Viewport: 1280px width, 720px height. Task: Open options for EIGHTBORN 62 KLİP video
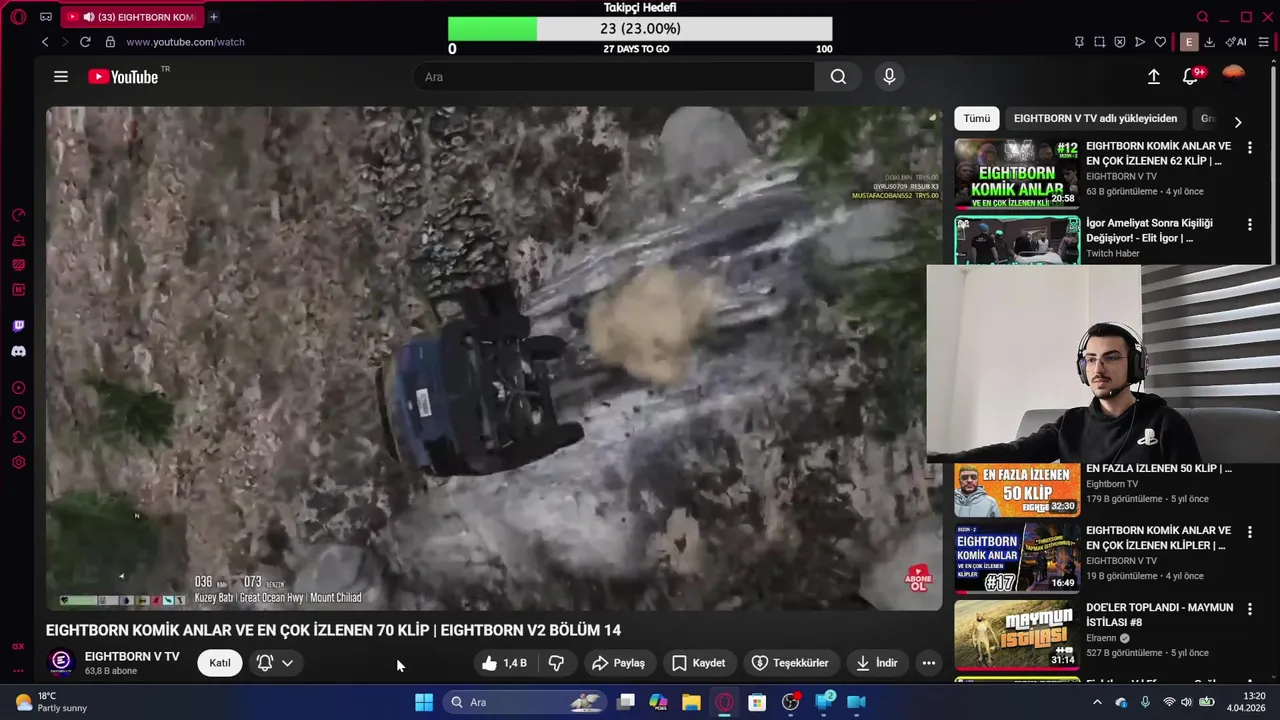[x=1249, y=147]
